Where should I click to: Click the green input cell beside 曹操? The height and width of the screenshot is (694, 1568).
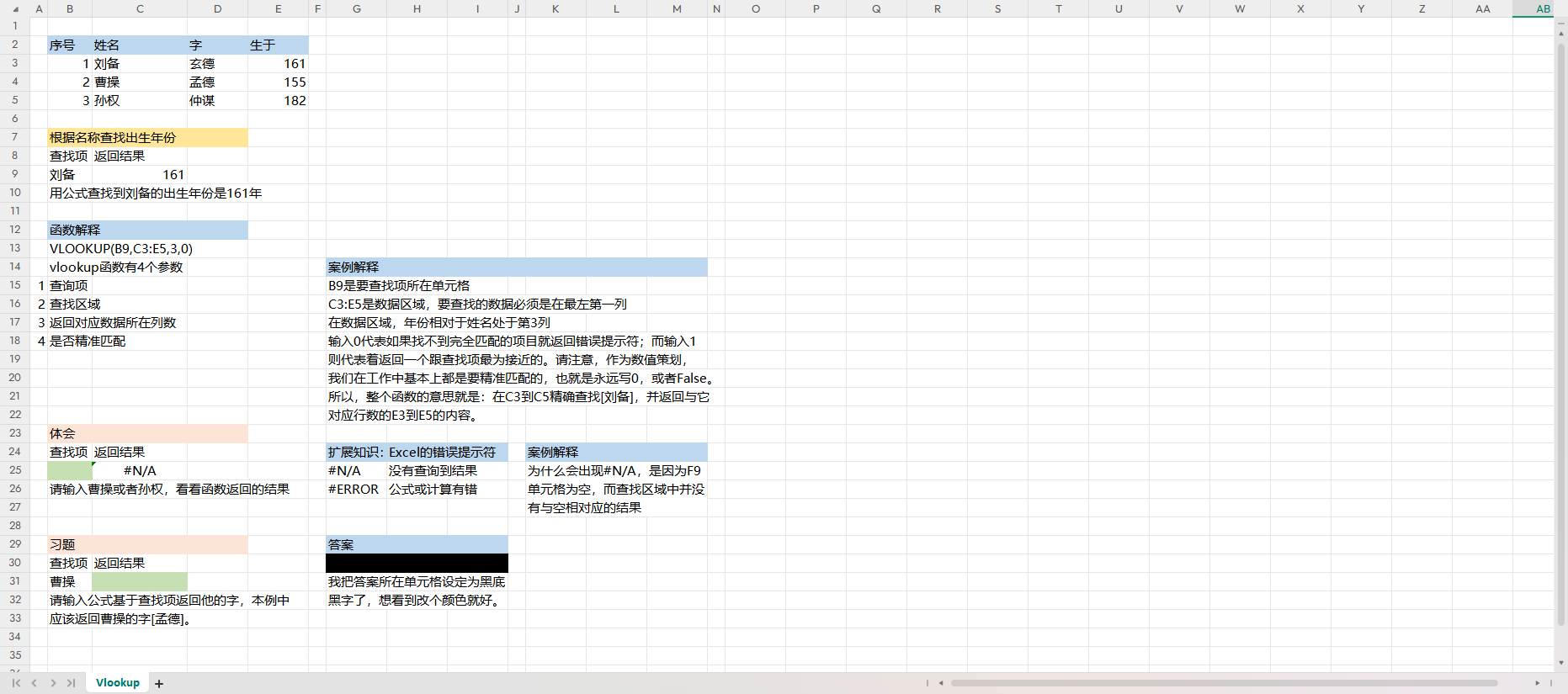(140, 581)
